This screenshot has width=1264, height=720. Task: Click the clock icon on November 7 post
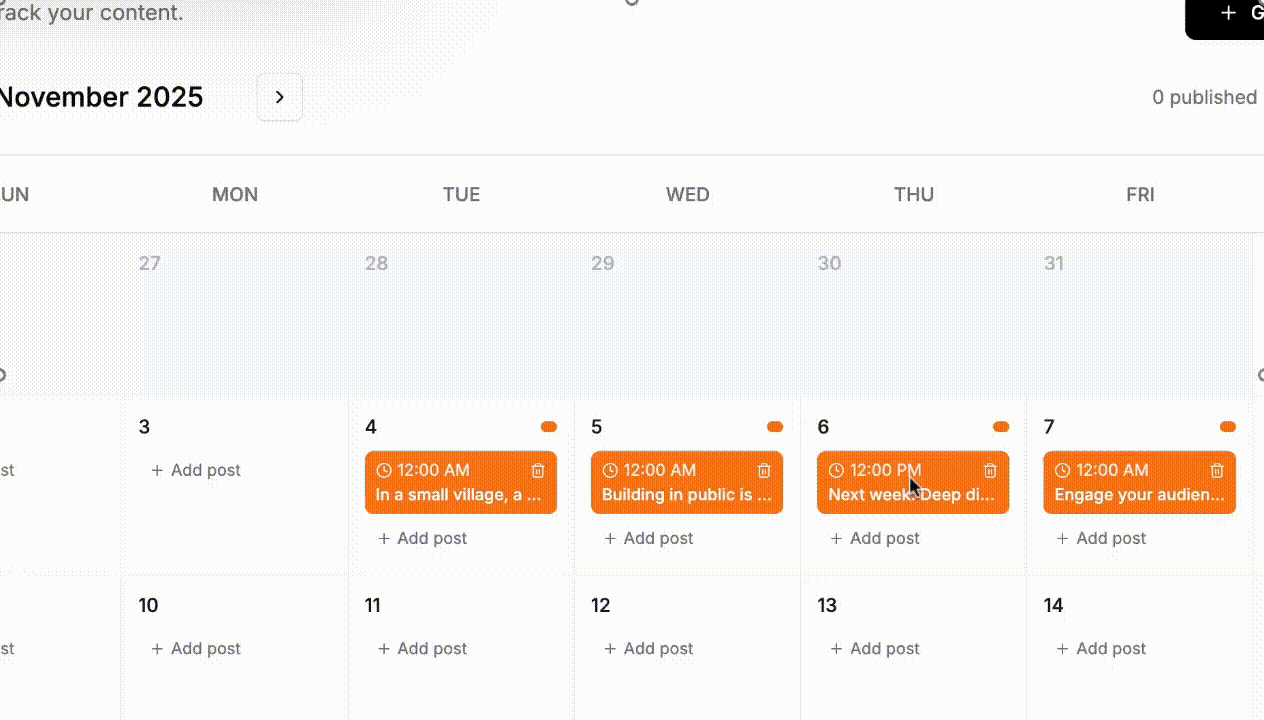(1062, 470)
